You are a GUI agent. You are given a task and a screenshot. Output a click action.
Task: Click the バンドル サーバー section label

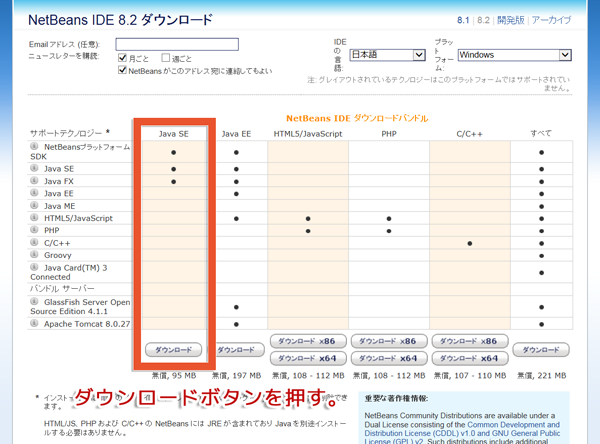(x=62, y=288)
